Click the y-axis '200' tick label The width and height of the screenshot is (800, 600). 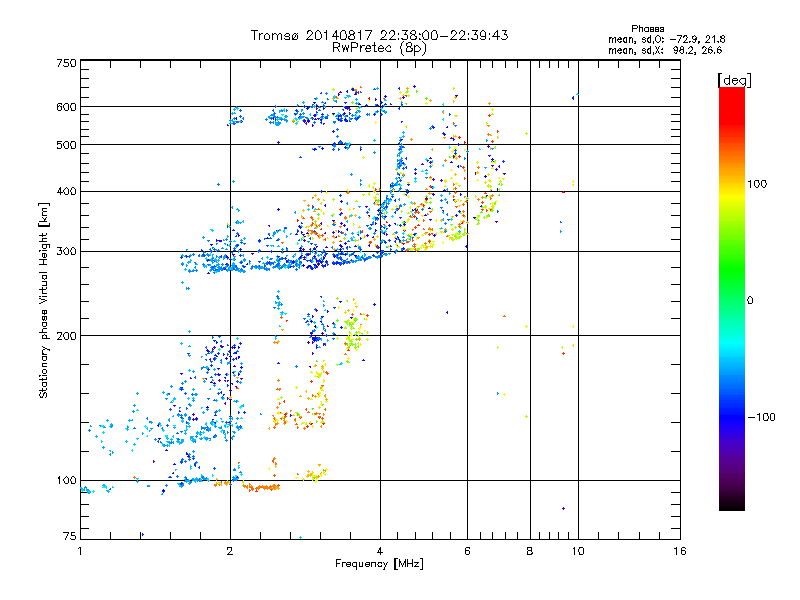pos(66,336)
